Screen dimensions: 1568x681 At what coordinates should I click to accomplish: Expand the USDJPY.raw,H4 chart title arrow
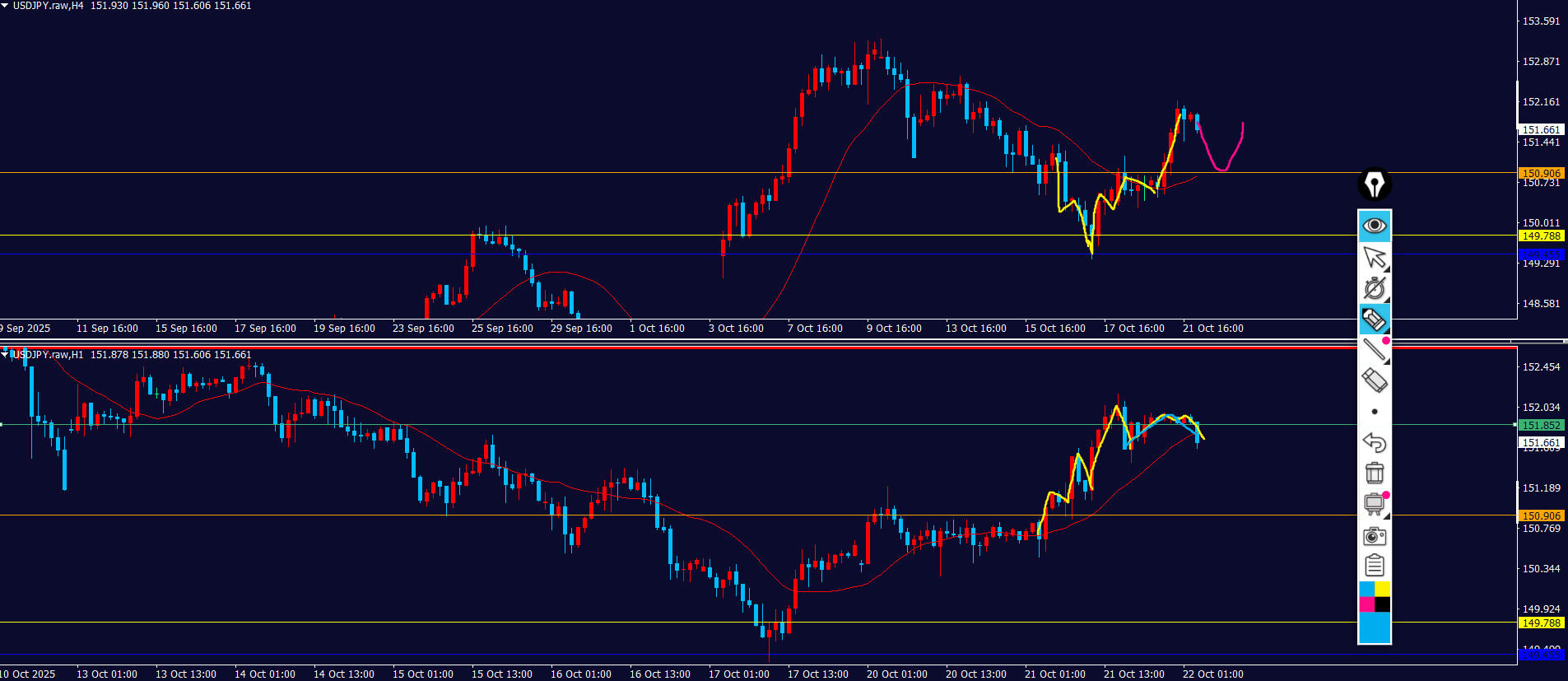[5, 6]
